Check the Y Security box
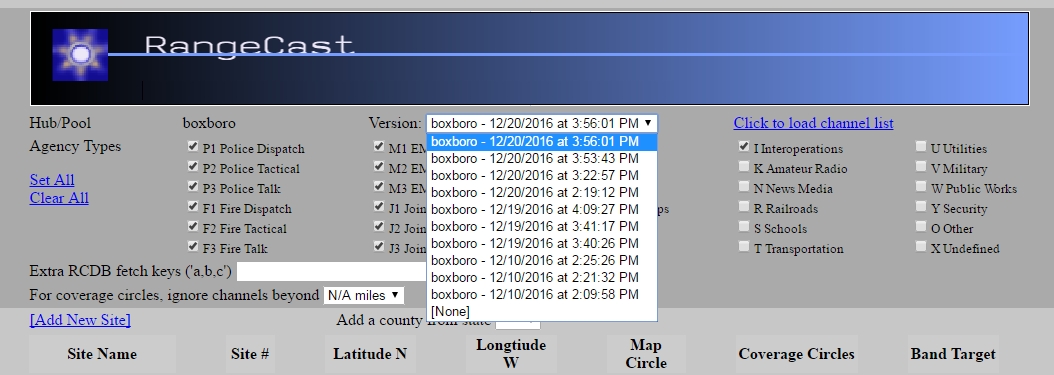1054x375 pixels. coord(921,206)
